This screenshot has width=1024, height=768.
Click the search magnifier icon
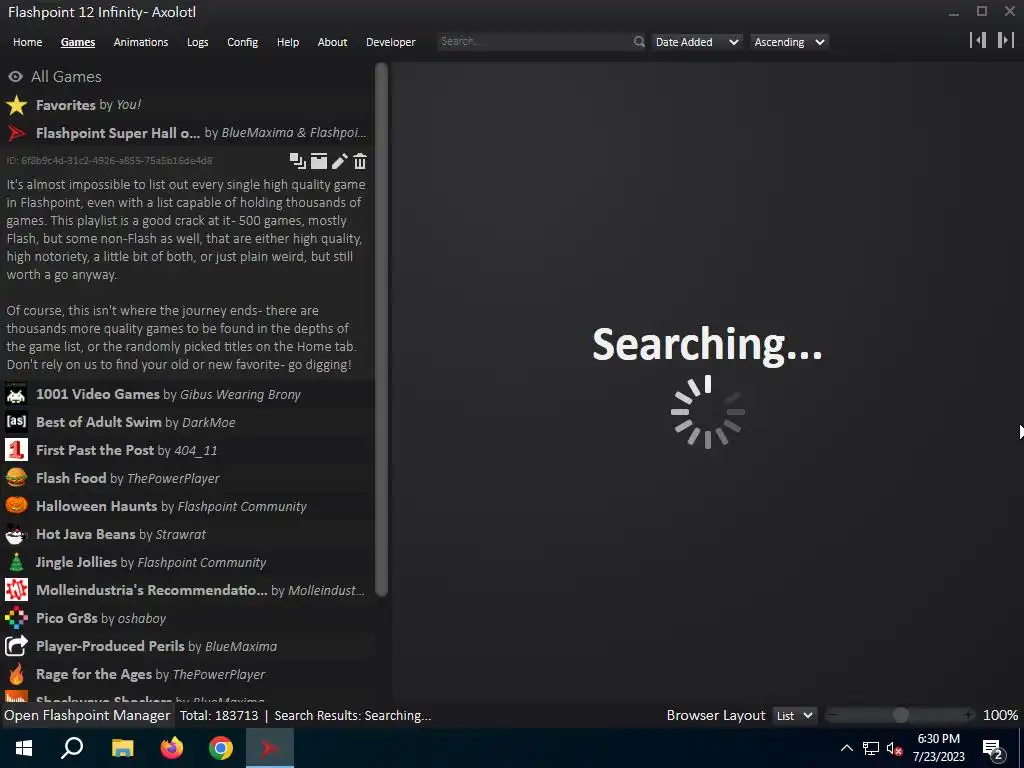pos(639,42)
